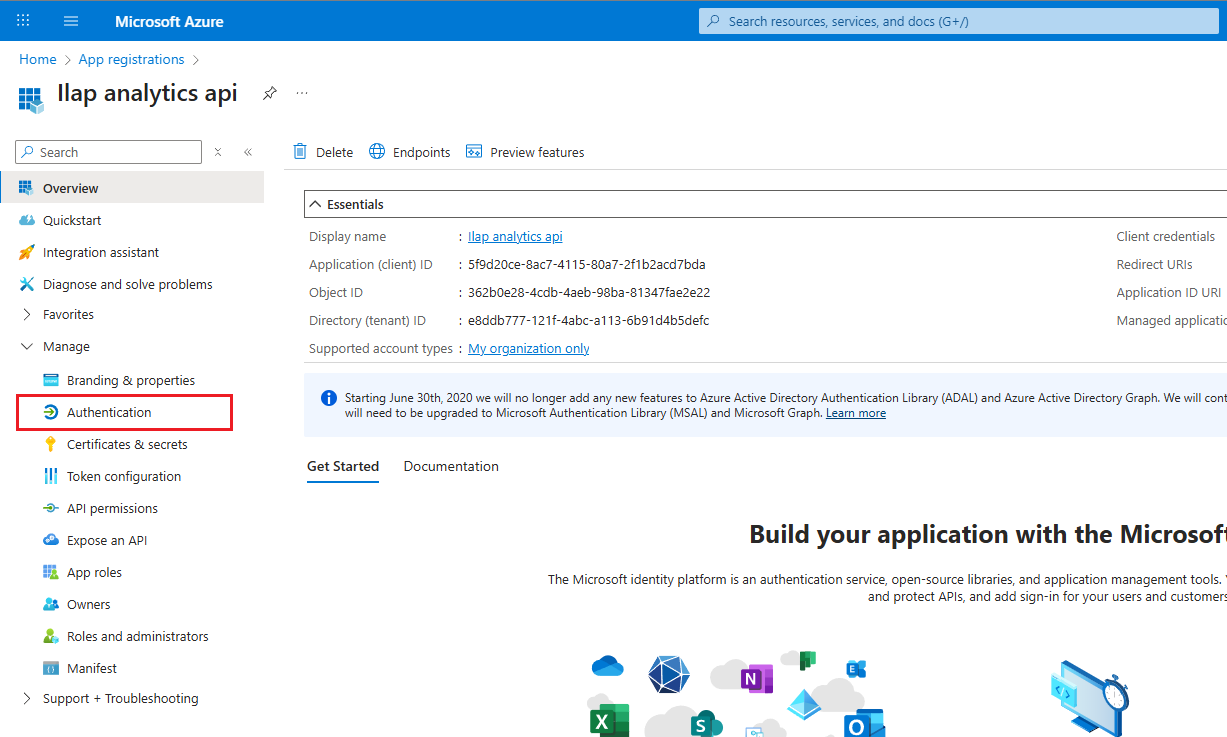Screen dimensions: 1227x737
Task: Open the Home breadcrumb link
Action: (38, 59)
